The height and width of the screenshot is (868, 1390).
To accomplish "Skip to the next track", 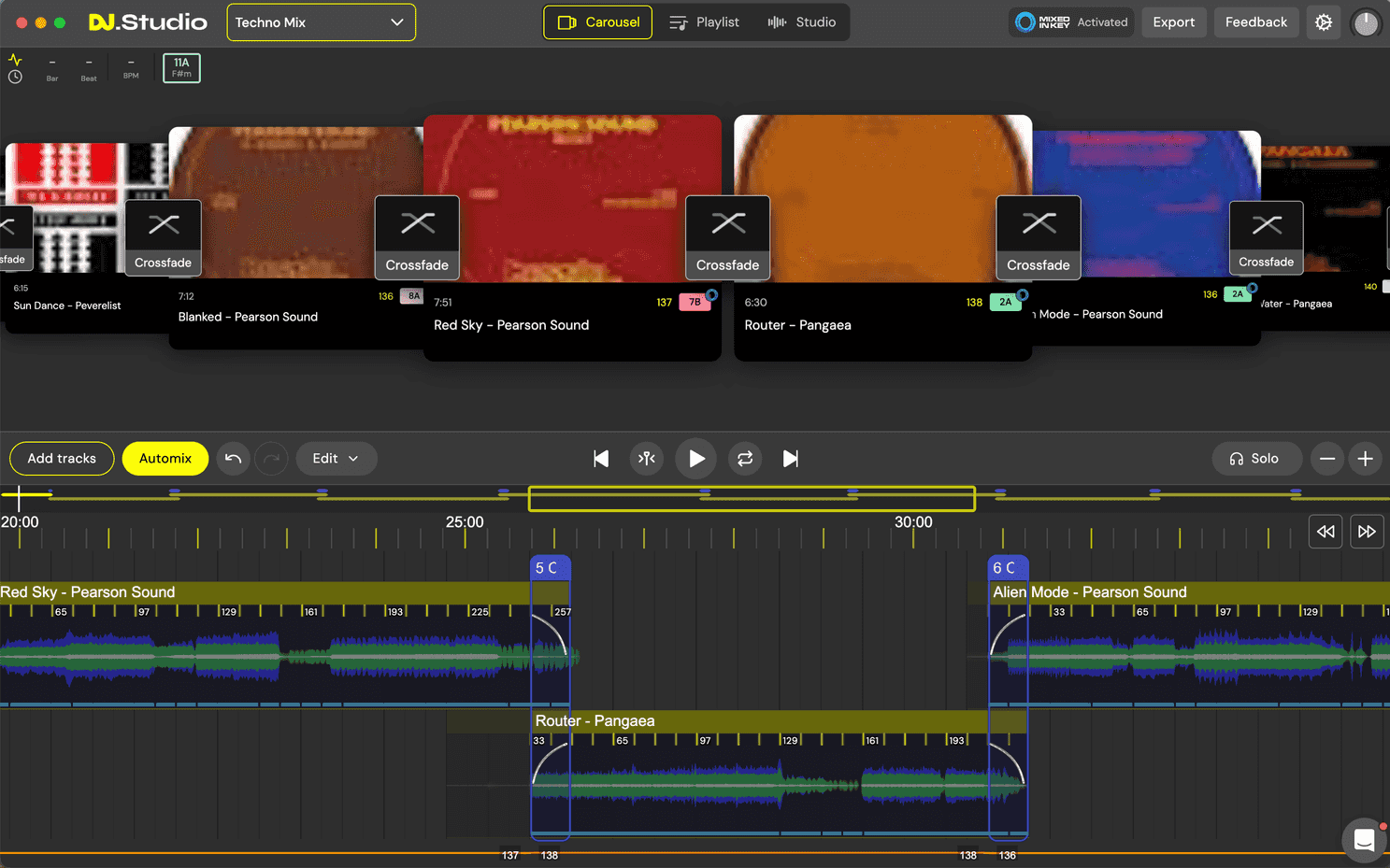I will coord(791,459).
